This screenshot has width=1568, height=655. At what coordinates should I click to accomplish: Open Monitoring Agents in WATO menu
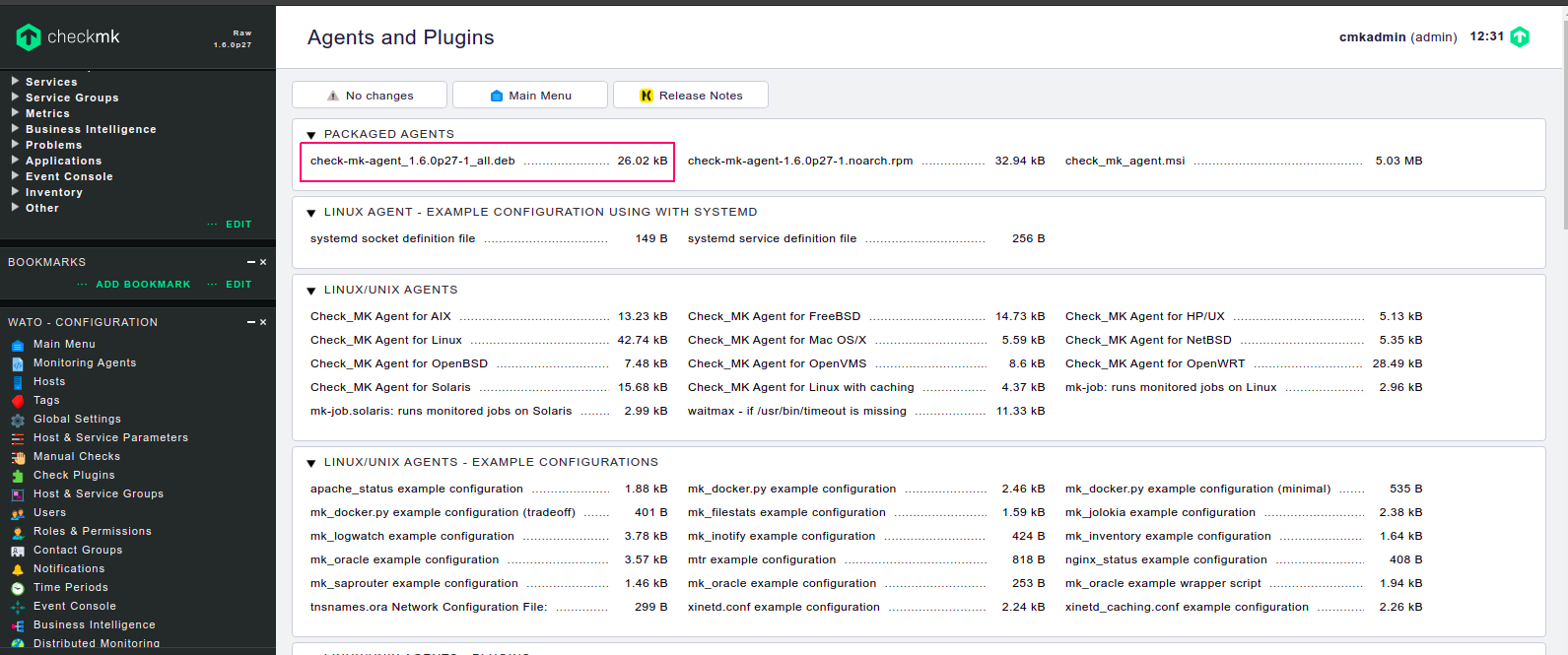point(85,362)
